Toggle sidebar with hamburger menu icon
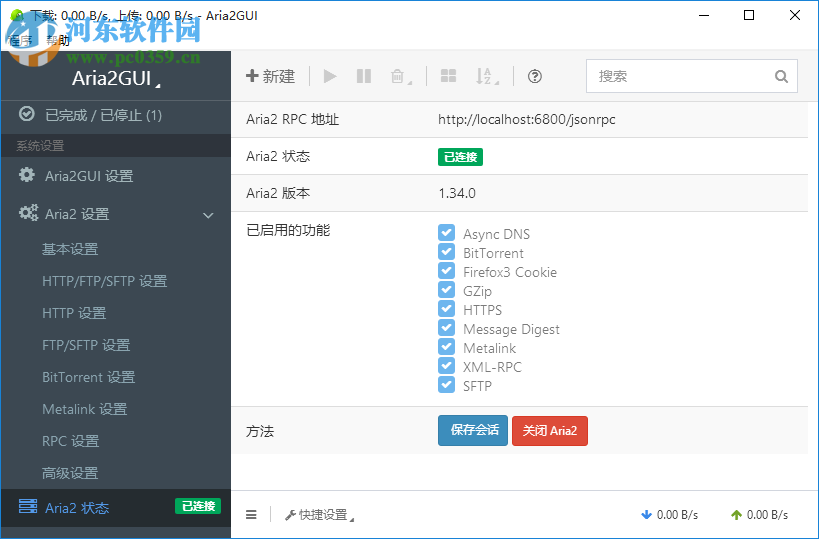This screenshot has width=819, height=539. [x=251, y=515]
